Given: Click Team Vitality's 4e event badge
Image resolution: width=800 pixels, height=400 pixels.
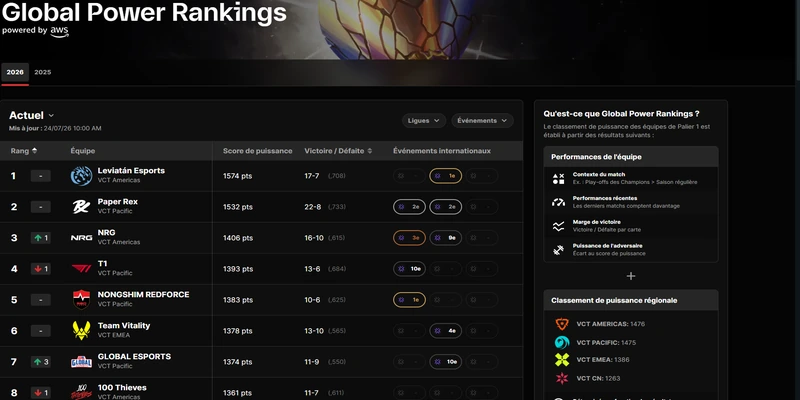Looking at the screenshot, I should tap(445, 331).
